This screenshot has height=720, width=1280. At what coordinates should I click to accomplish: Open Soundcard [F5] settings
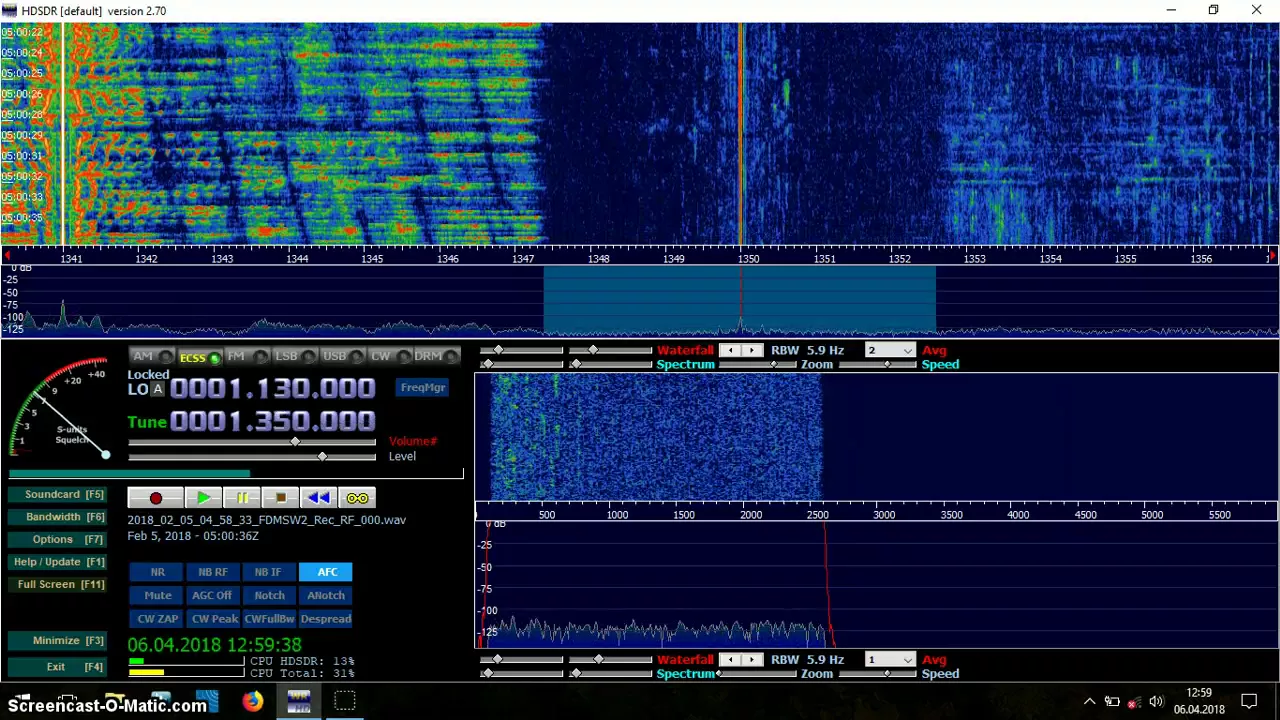pyautogui.click(x=57, y=494)
